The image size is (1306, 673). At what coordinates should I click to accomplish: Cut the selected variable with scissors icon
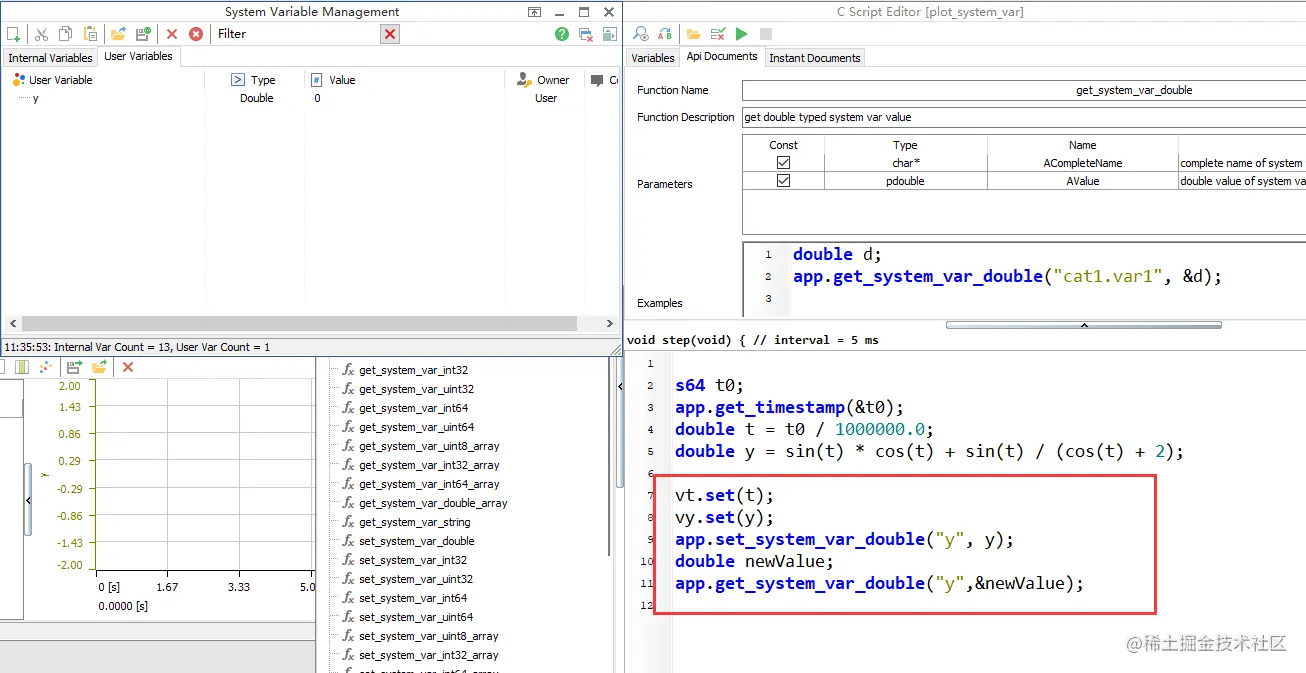(42, 34)
